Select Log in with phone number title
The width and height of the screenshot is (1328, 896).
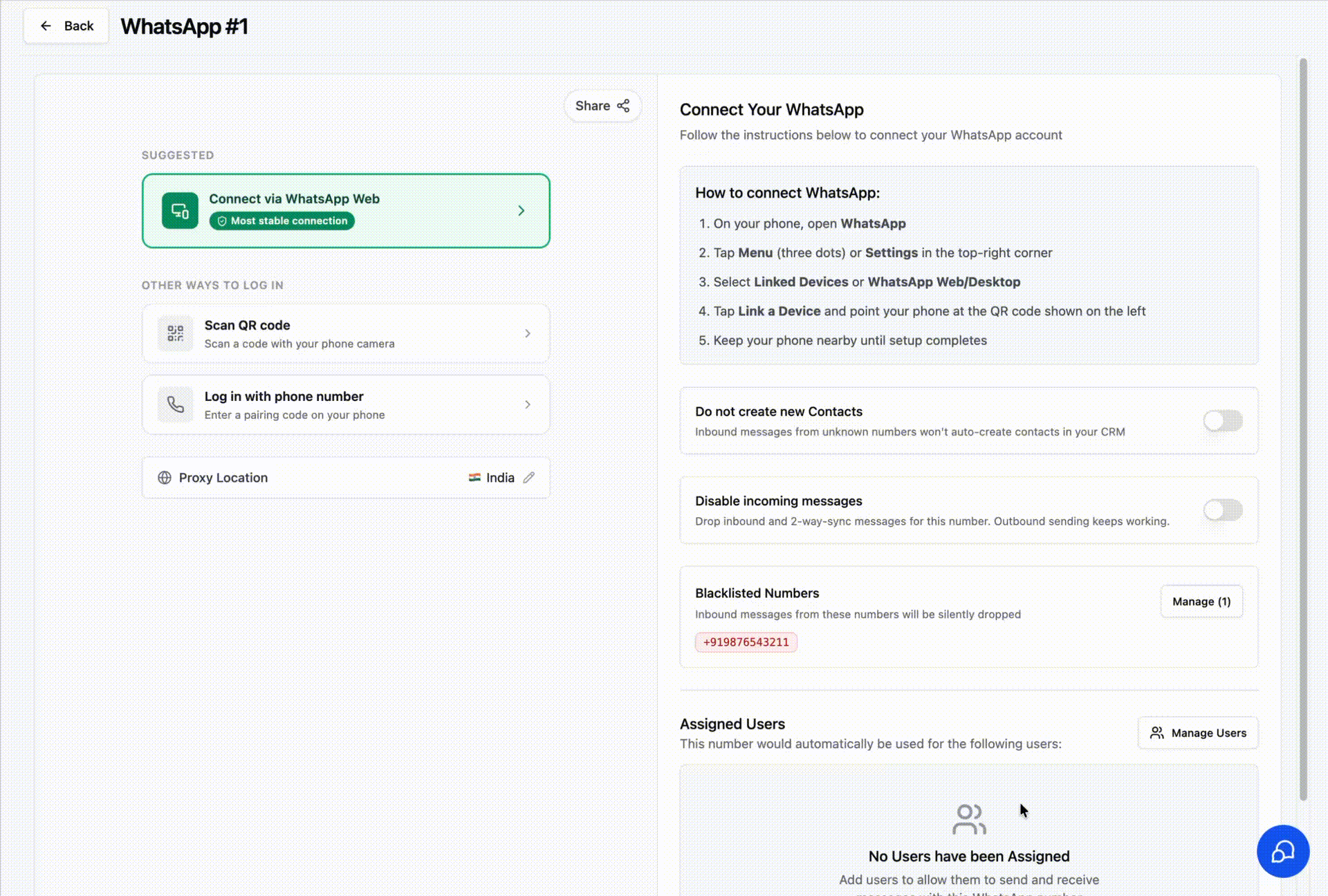coord(284,396)
